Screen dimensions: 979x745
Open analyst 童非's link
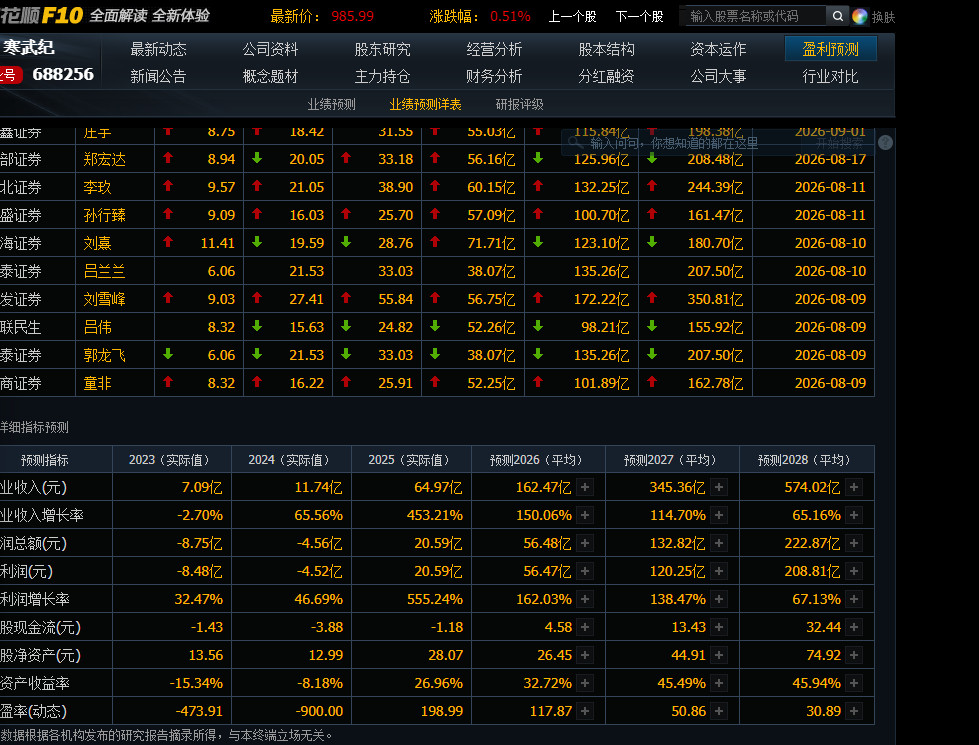coord(97,383)
